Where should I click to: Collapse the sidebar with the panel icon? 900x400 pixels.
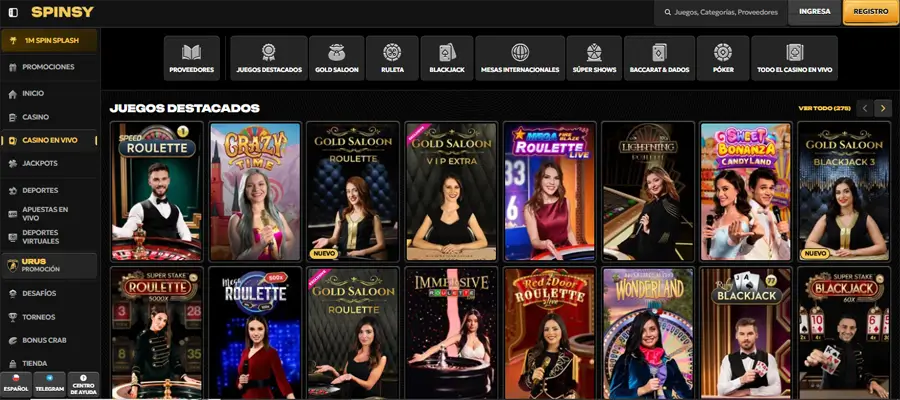(x=13, y=12)
